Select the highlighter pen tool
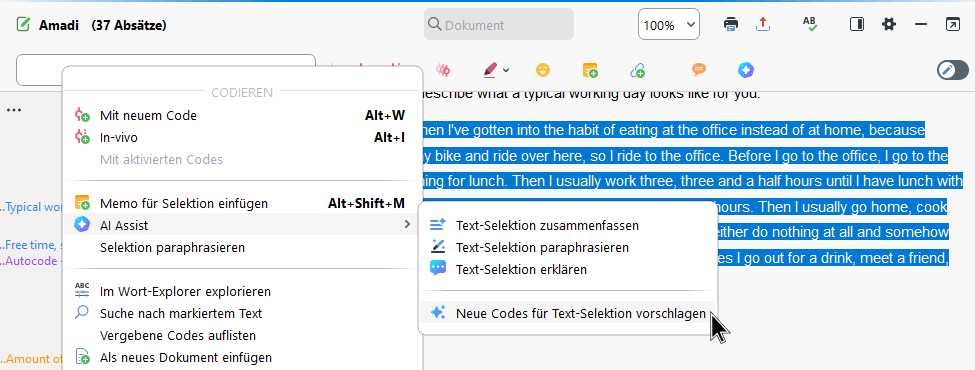This screenshot has height=370, width=975. point(491,70)
